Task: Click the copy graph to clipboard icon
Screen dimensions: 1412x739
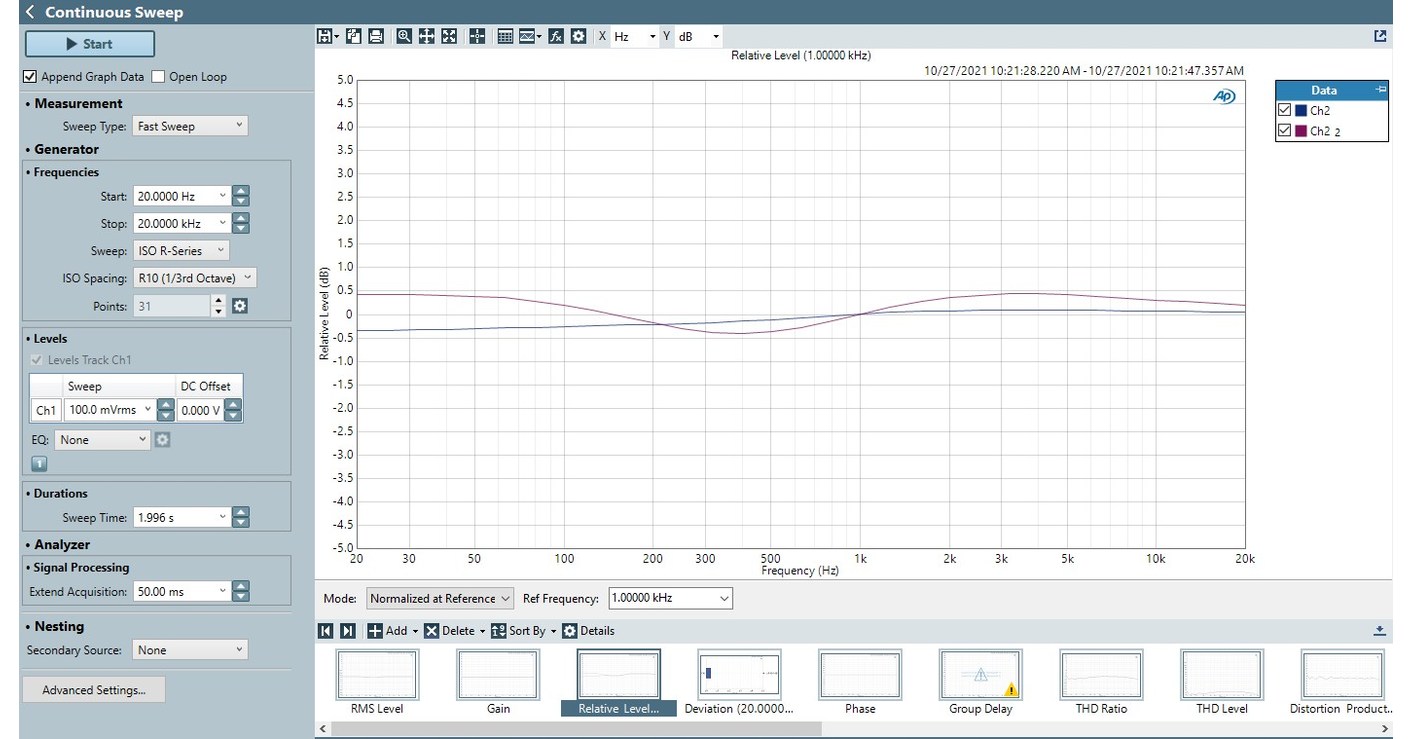Action: [x=354, y=35]
